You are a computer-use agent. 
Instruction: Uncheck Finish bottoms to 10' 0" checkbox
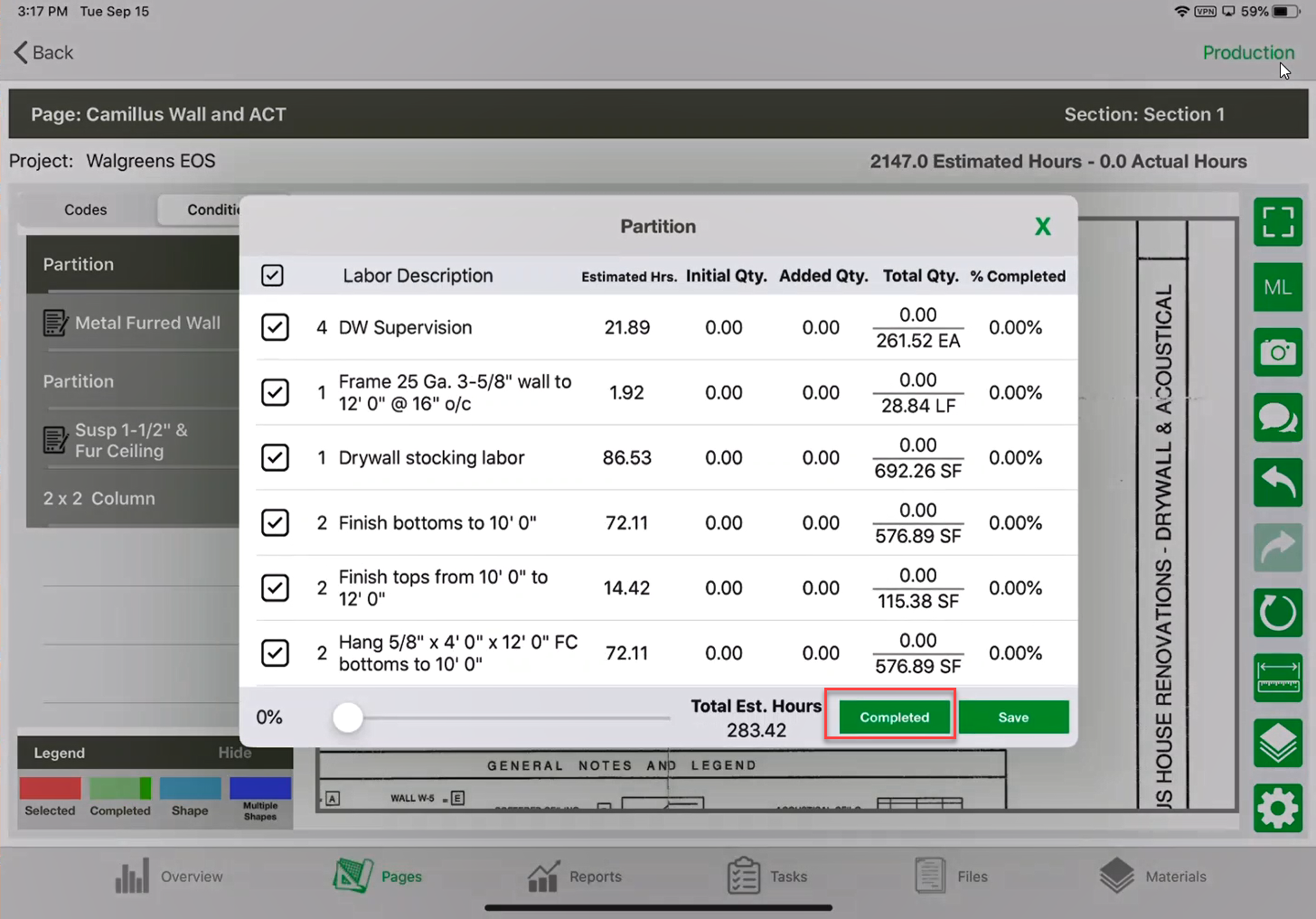(x=275, y=522)
